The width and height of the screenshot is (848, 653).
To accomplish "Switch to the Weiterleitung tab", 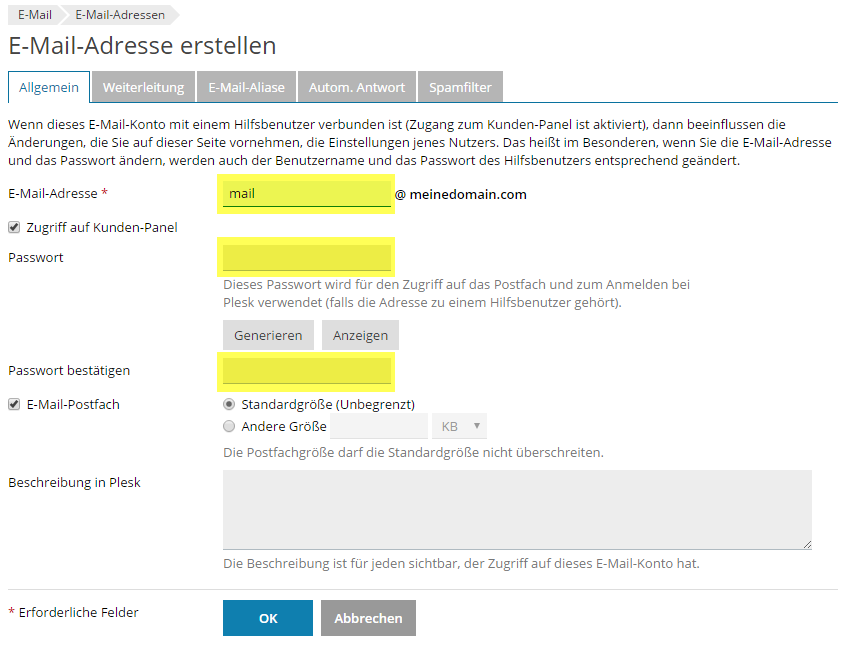I will click(143, 87).
